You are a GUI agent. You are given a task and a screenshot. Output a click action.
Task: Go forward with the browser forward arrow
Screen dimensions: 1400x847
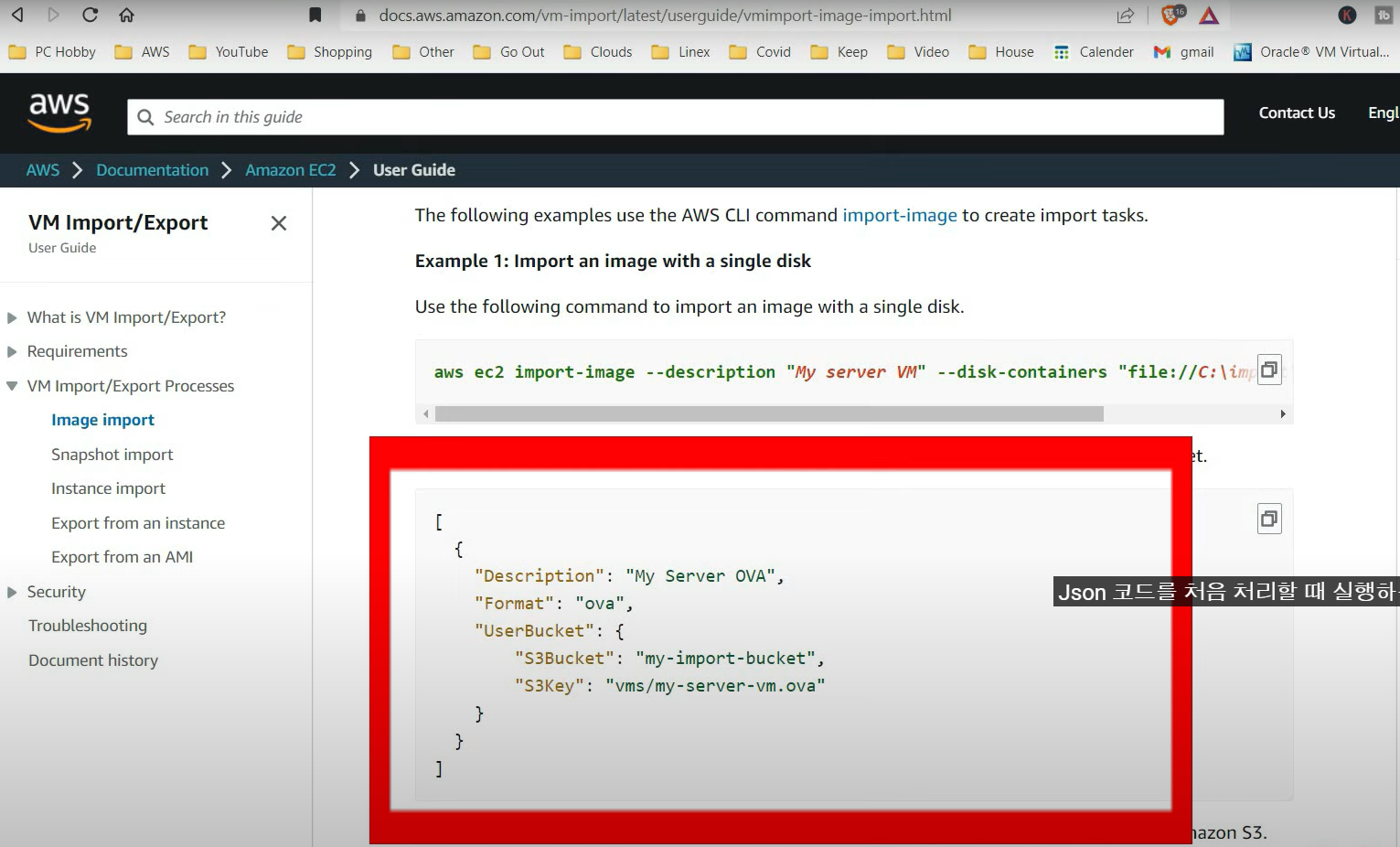53,15
